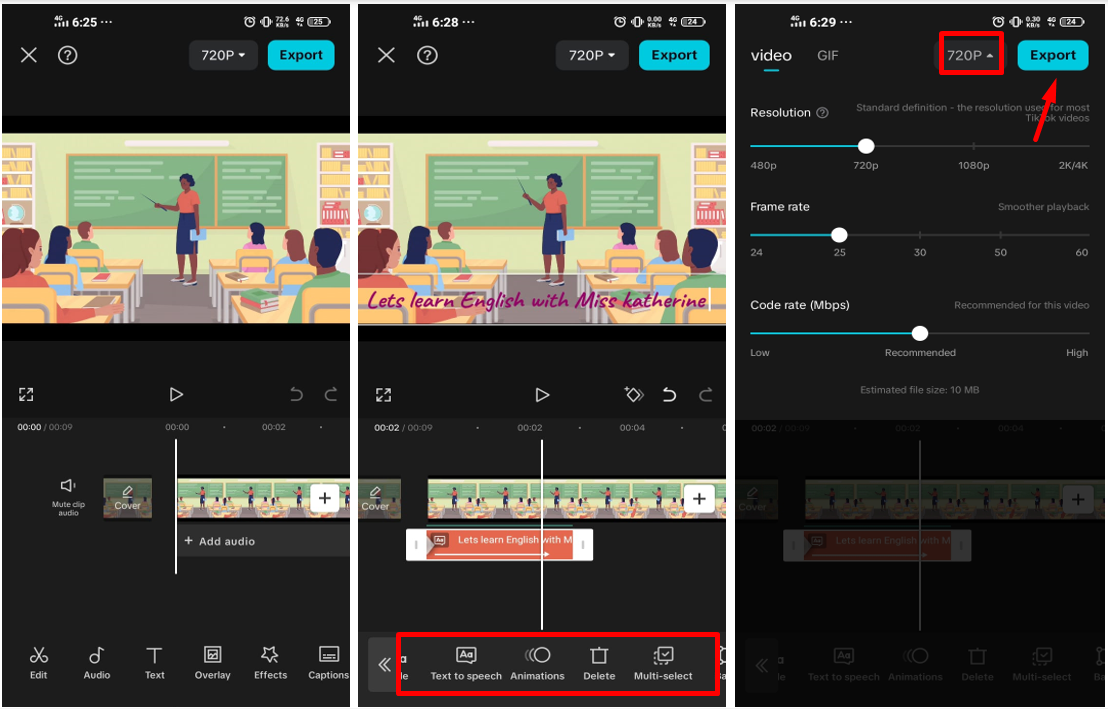
Task: Add a clip with plus button, middle screen
Action: tap(699, 498)
